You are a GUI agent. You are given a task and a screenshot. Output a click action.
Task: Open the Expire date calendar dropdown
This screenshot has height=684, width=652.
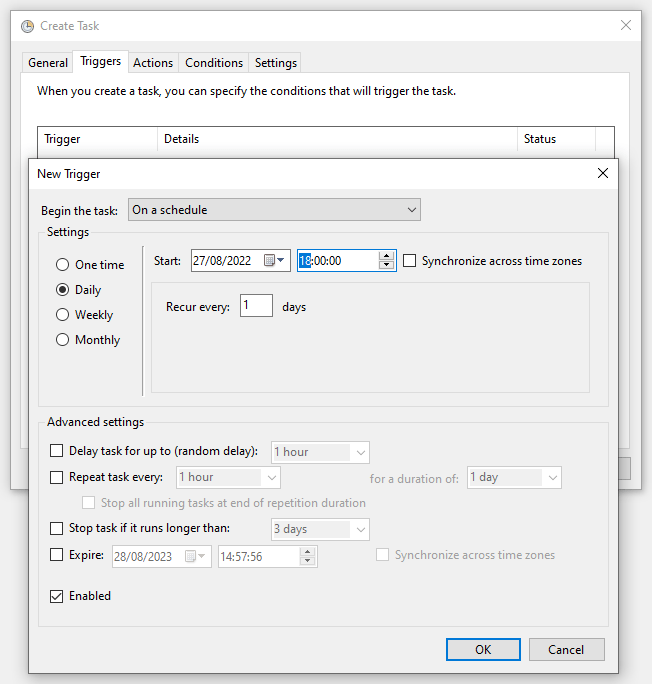click(195, 556)
